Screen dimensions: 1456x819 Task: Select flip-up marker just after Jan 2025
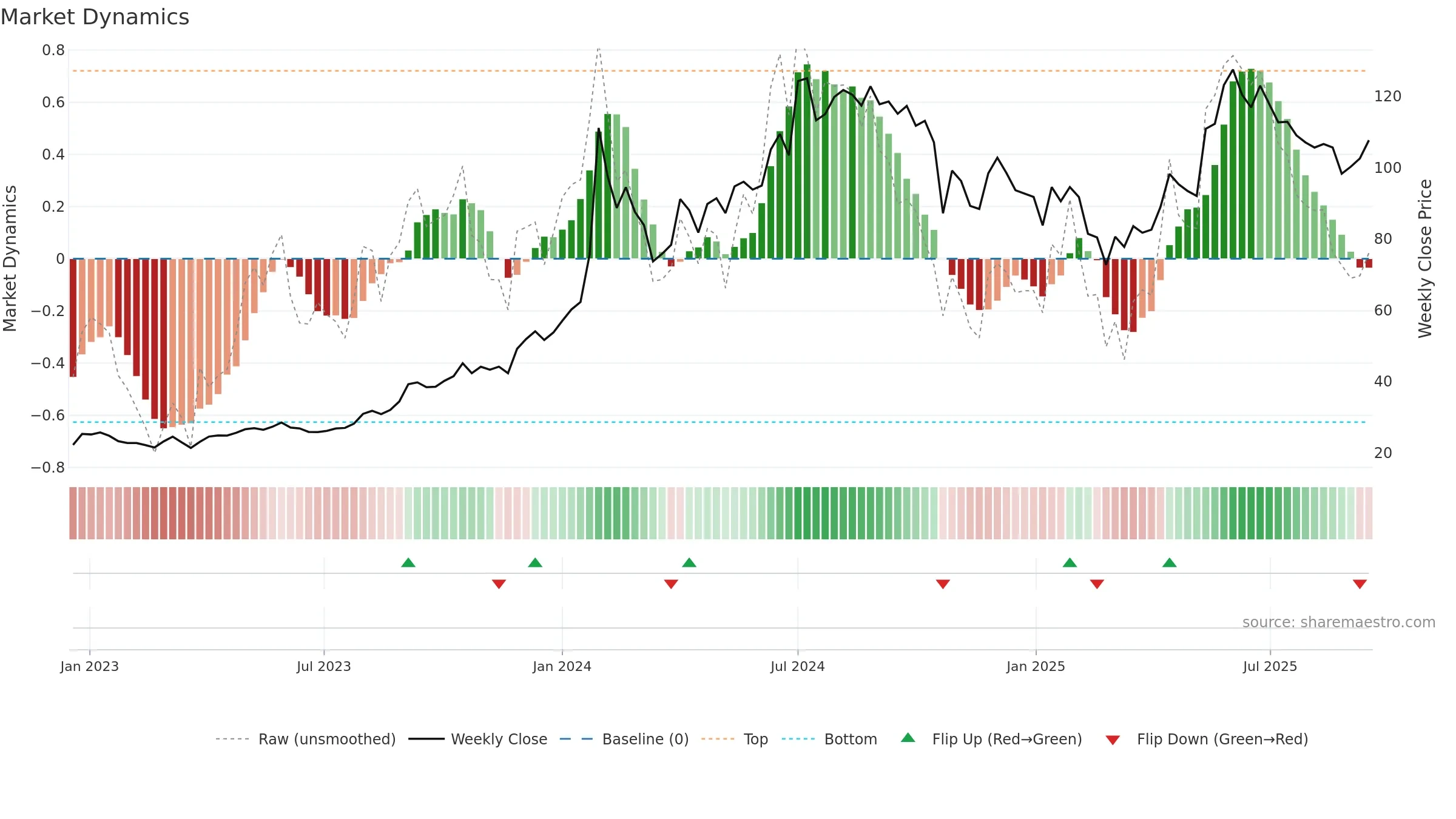coord(1070,562)
